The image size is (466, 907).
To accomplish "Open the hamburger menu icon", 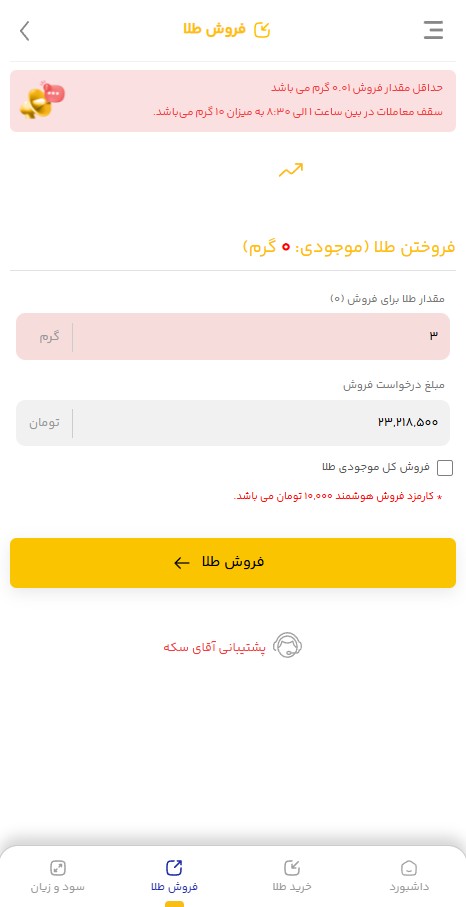I will click(433, 30).
